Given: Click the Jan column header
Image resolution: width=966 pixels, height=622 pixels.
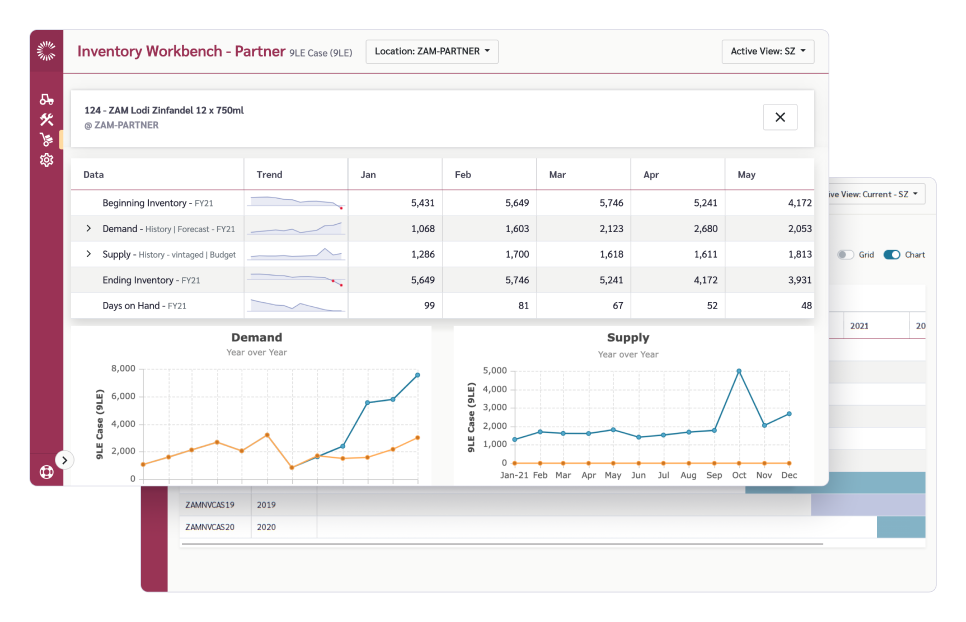Looking at the screenshot, I should [369, 175].
